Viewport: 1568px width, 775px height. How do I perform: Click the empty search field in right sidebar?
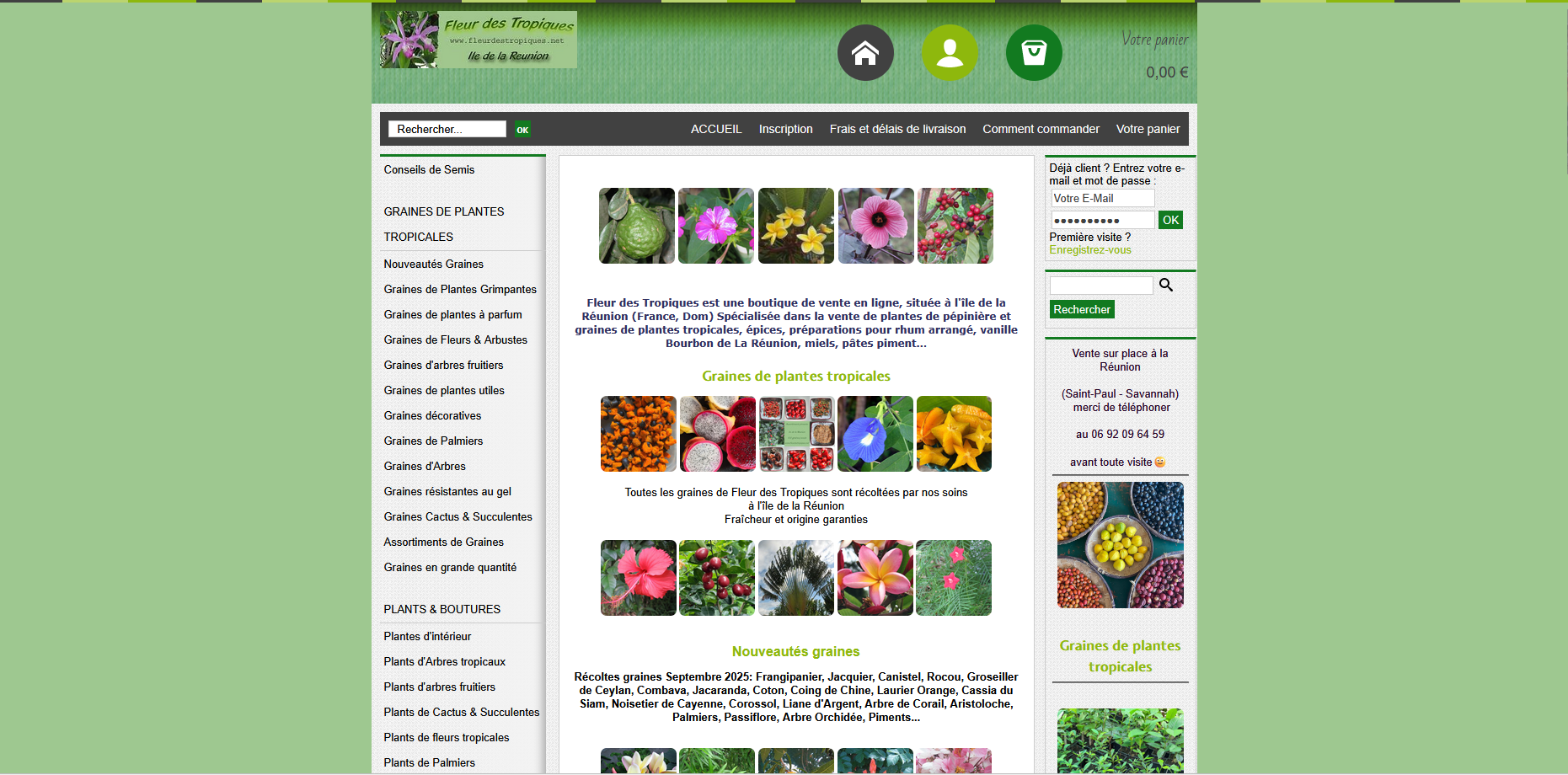click(x=1101, y=286)
